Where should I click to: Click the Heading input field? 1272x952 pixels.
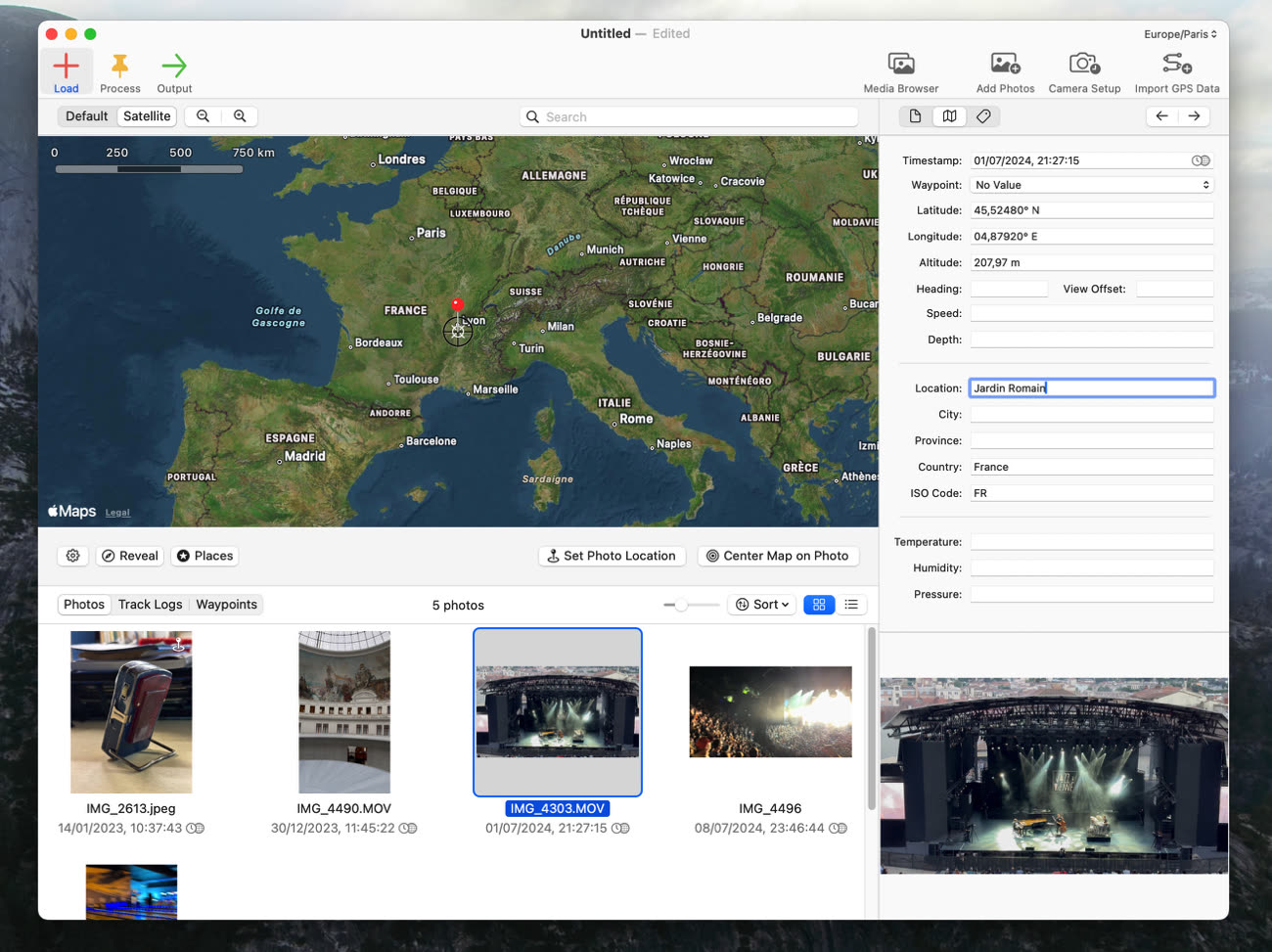click(1009, 289)
